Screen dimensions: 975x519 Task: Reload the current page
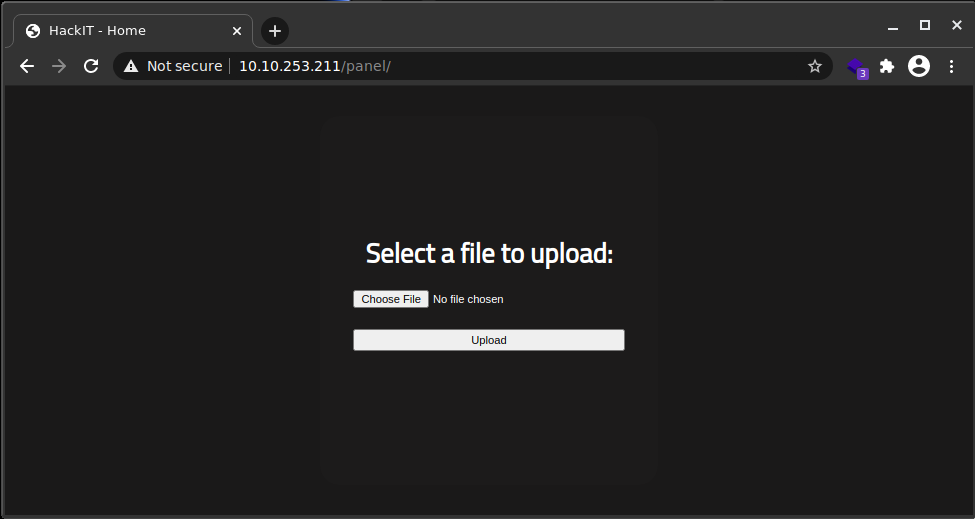(x=91, y=66)
